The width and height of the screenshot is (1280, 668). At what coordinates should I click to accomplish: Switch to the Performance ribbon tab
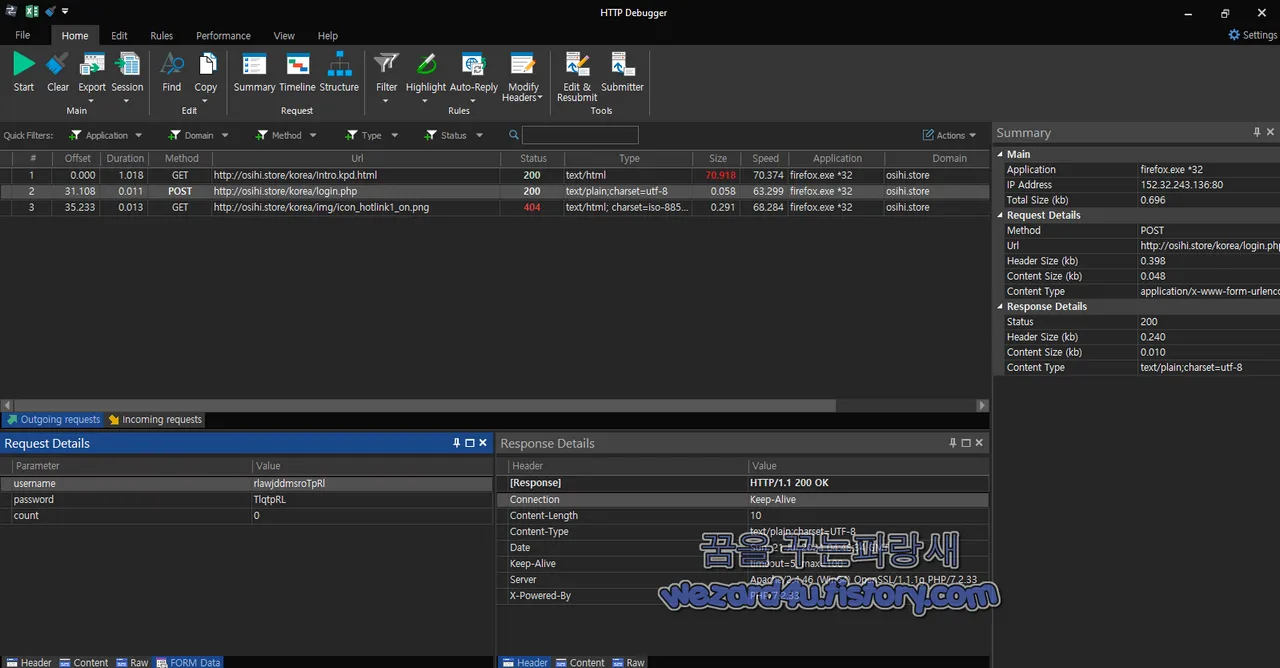223,35
